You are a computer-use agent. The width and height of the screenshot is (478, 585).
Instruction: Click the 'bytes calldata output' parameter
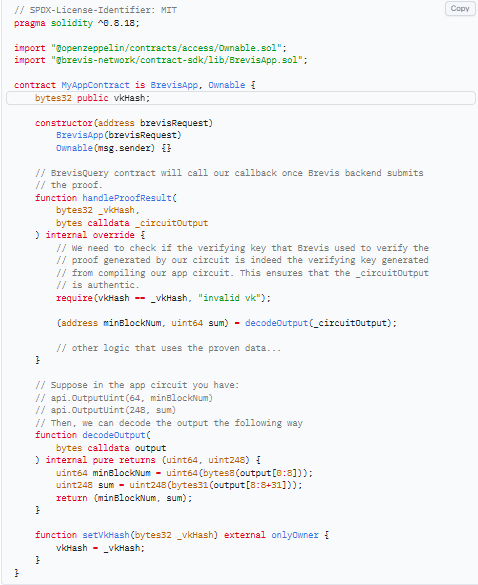(111, 448)
